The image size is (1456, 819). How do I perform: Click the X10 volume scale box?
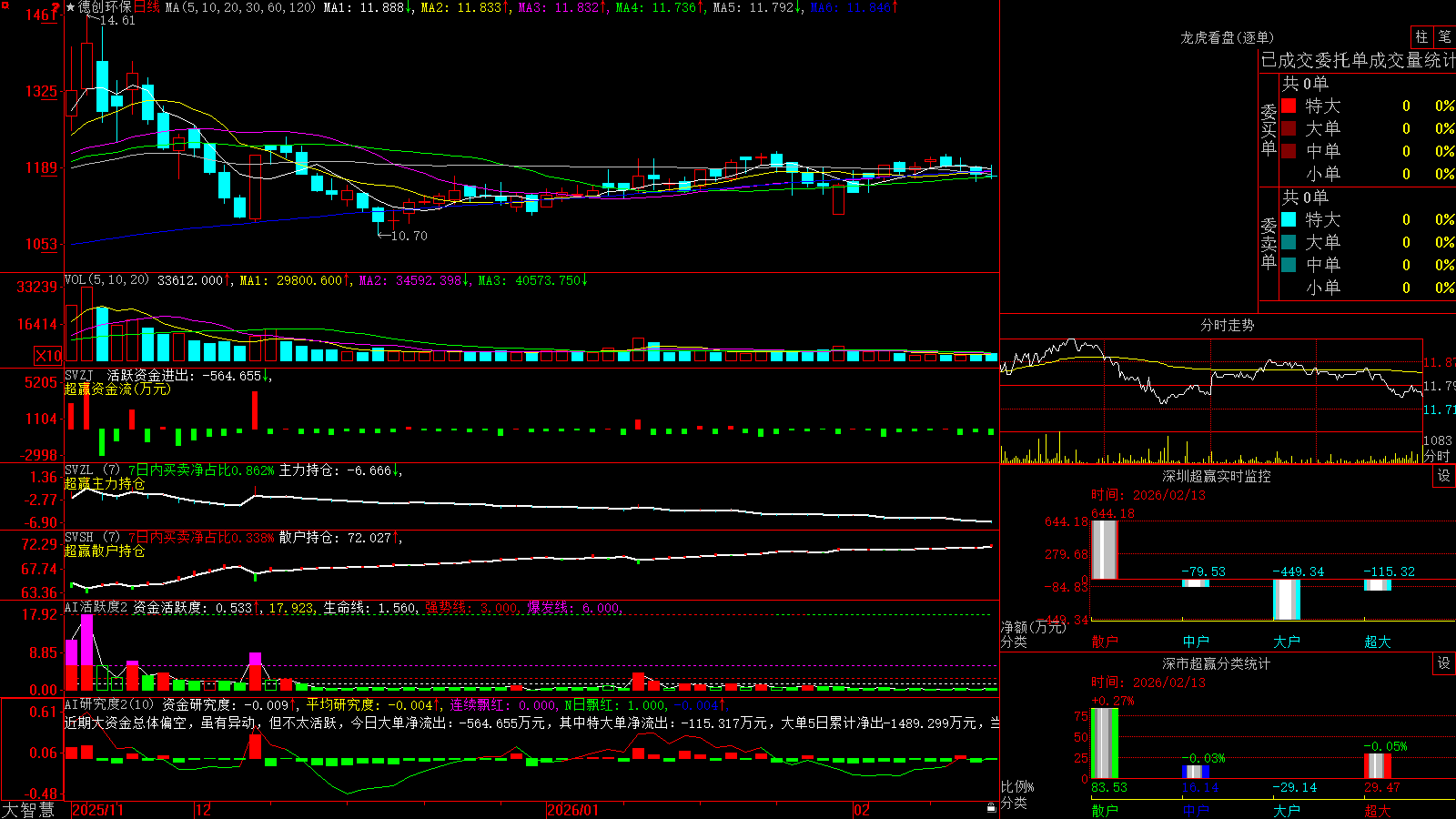(x=48, y=356)
